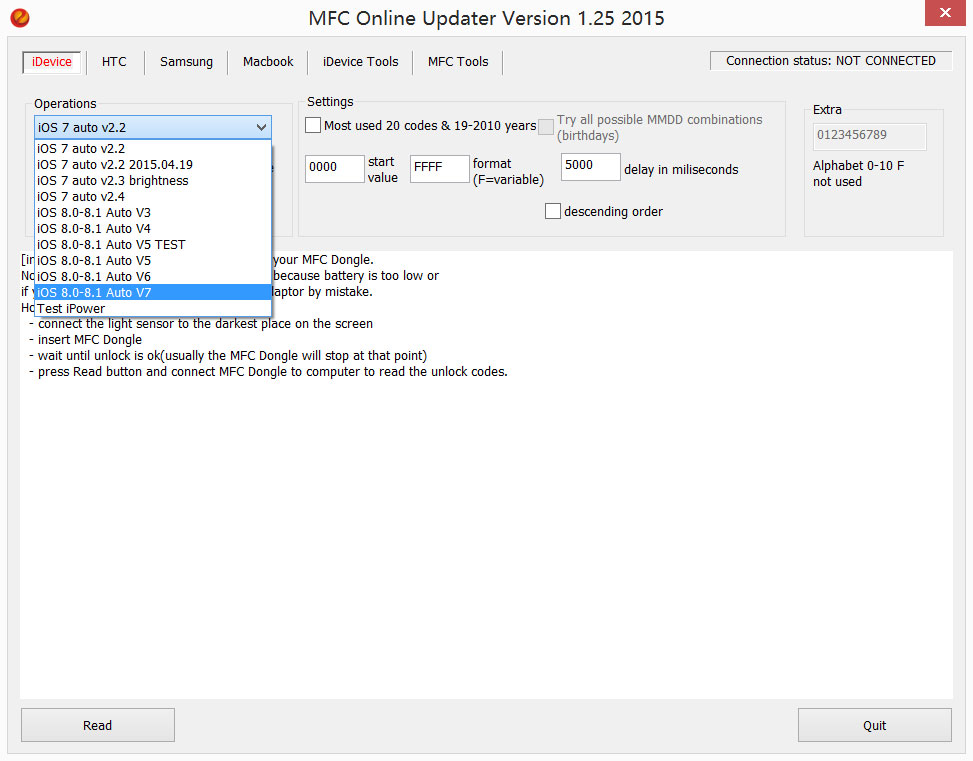
Task: Go to the Macbook tab
Action: coord(268,62)
